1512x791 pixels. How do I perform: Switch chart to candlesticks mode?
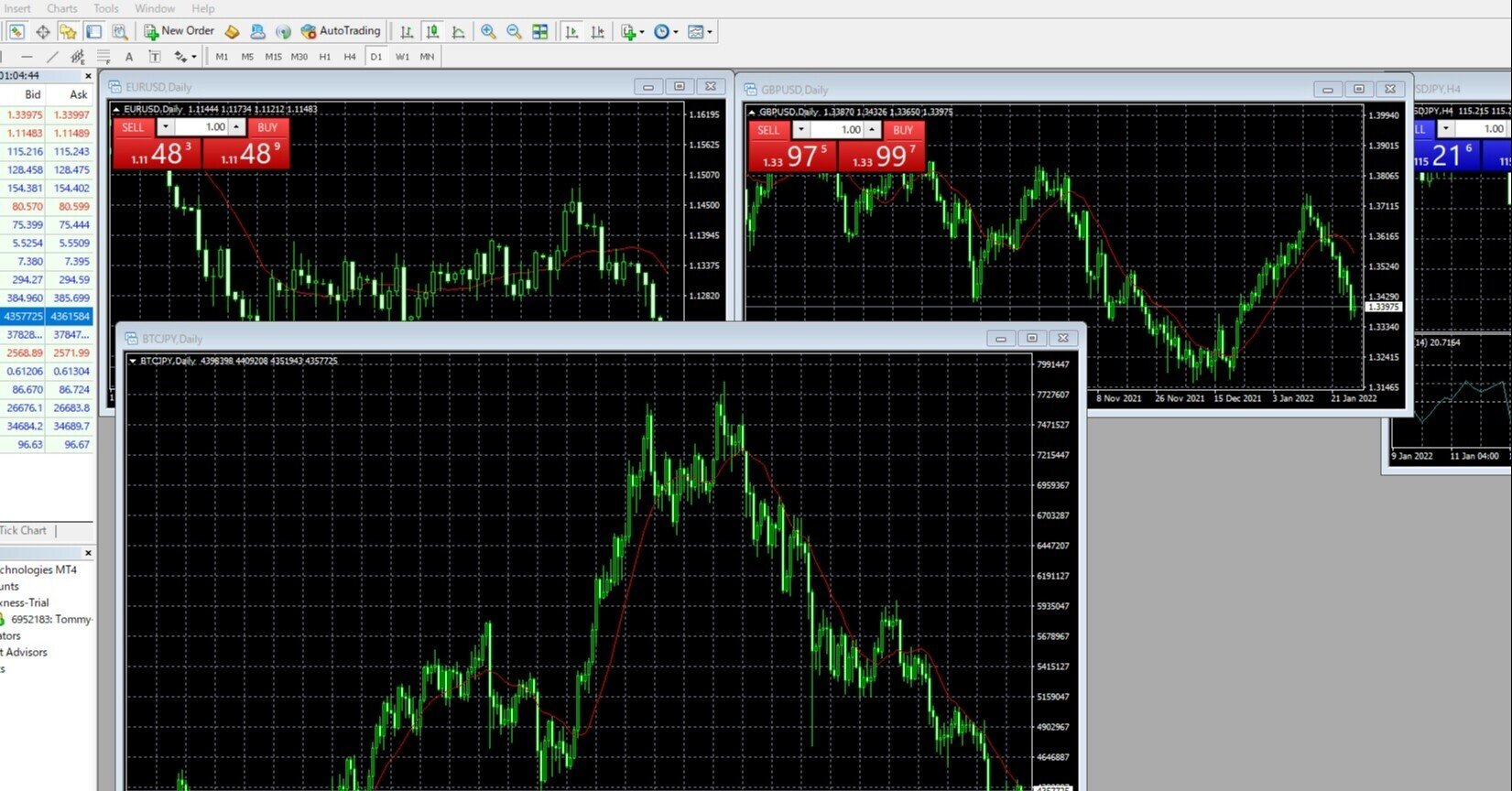[x=432, y=32]
